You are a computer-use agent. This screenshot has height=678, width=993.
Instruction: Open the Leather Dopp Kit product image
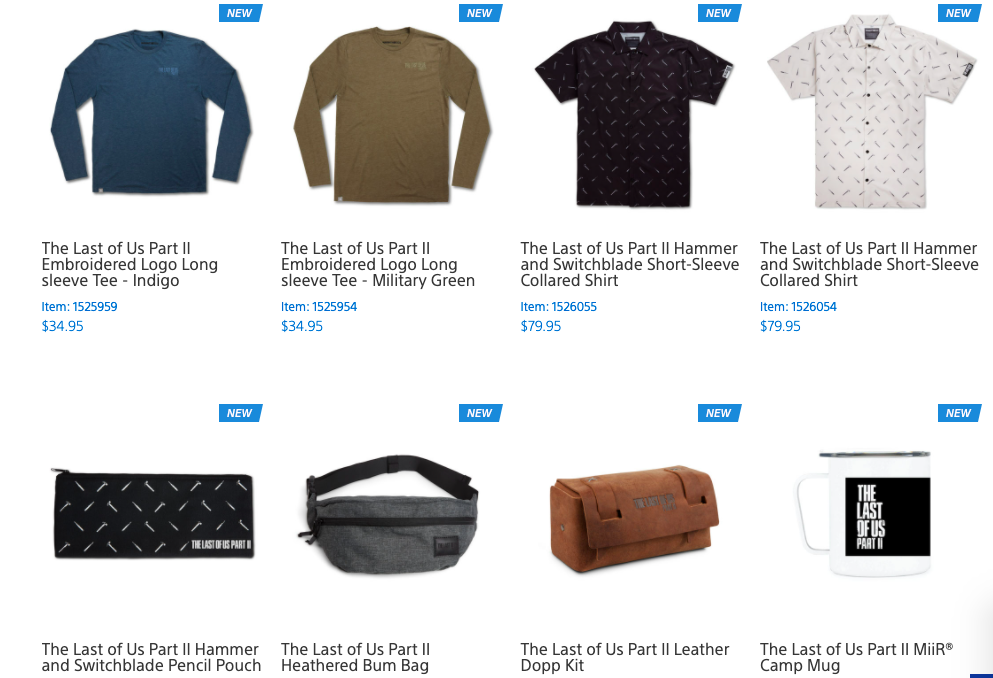tap(634, 519)
